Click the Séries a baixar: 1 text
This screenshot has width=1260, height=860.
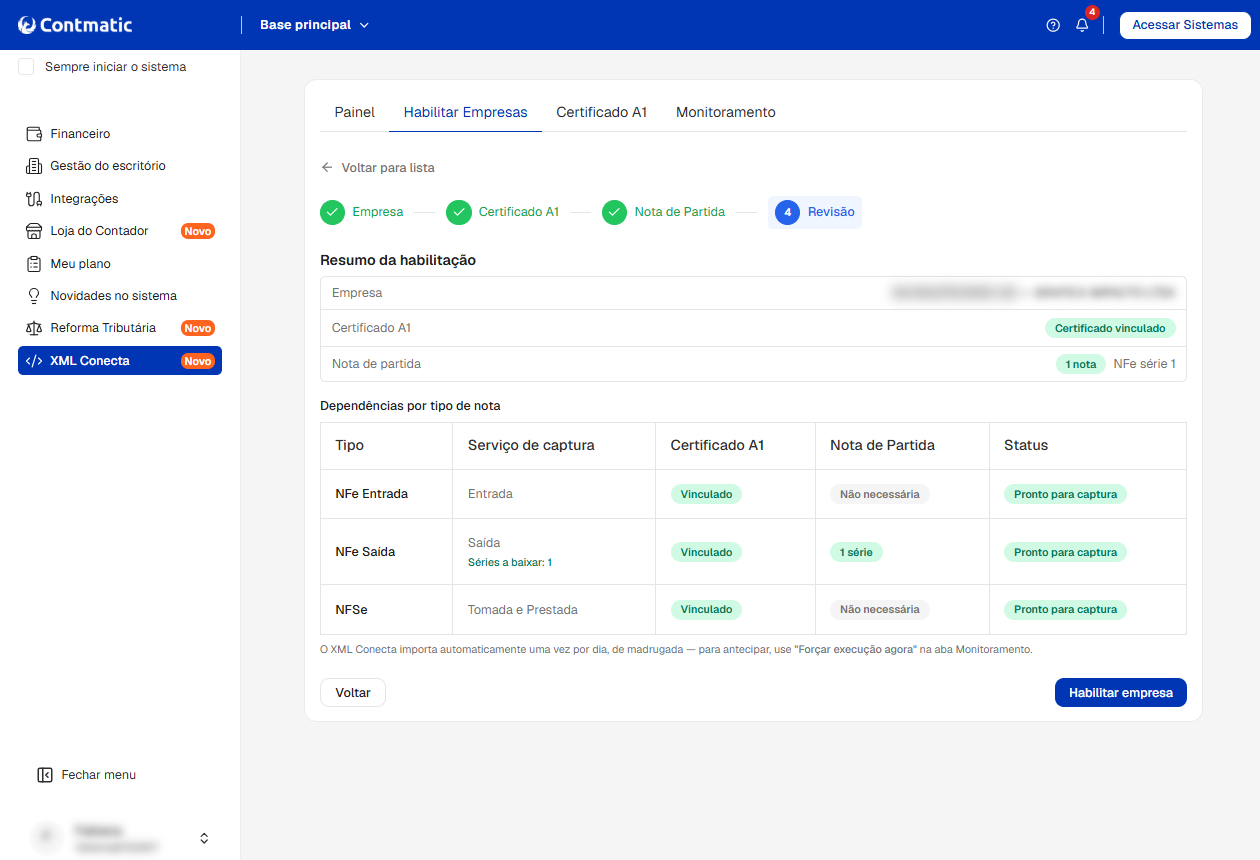point(510,563)
